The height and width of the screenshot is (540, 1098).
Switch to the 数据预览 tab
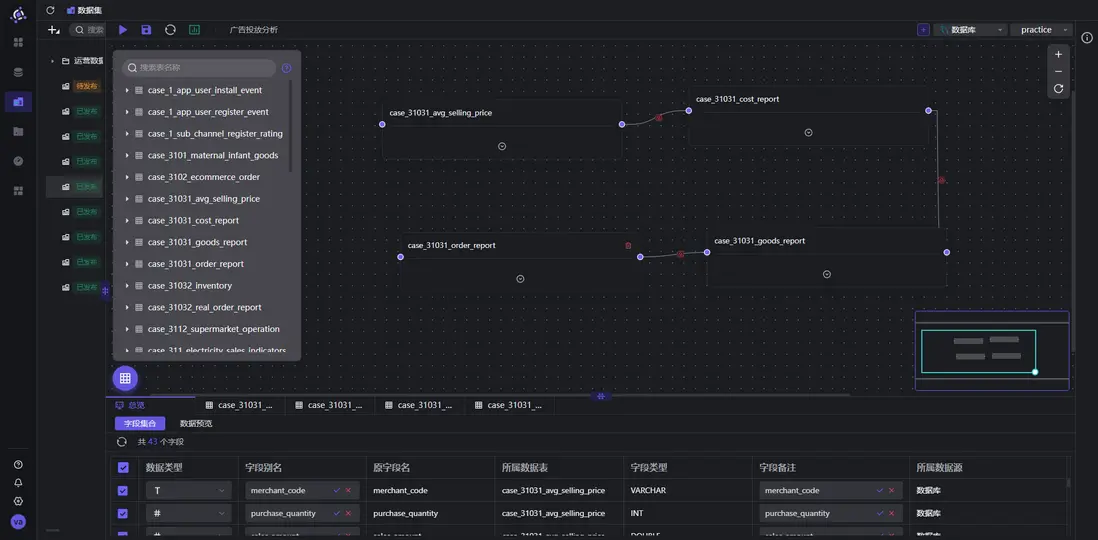pos(195,424)
